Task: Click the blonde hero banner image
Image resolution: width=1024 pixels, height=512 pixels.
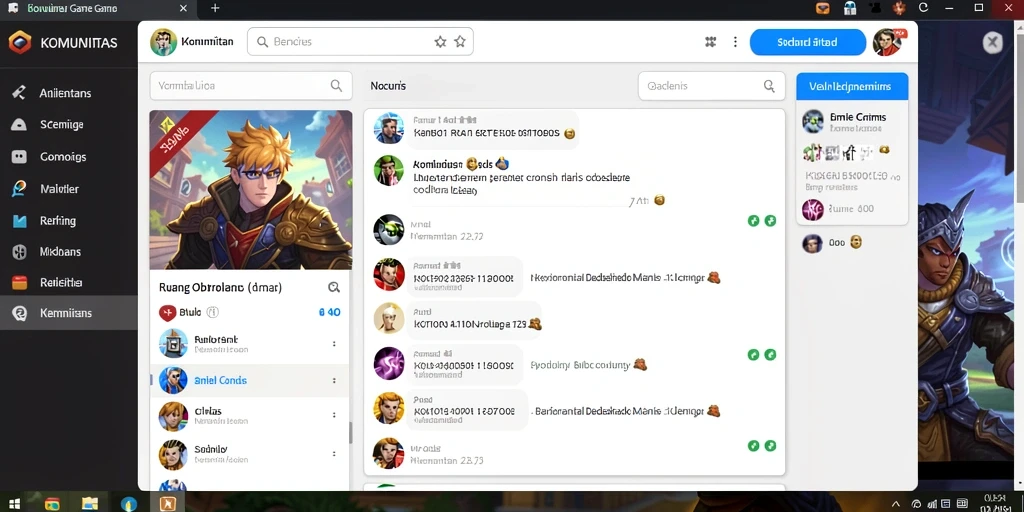Action: click(251, 189)
